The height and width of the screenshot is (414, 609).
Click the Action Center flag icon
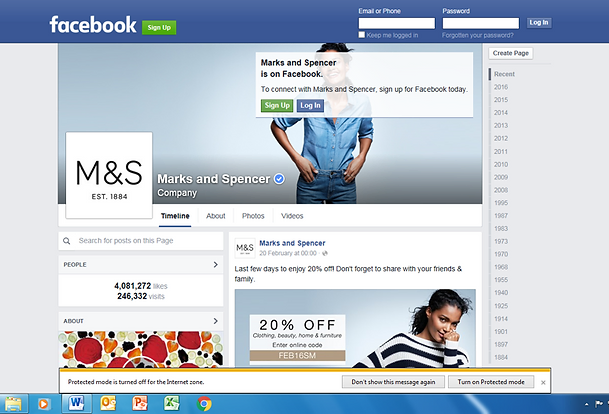599,404
